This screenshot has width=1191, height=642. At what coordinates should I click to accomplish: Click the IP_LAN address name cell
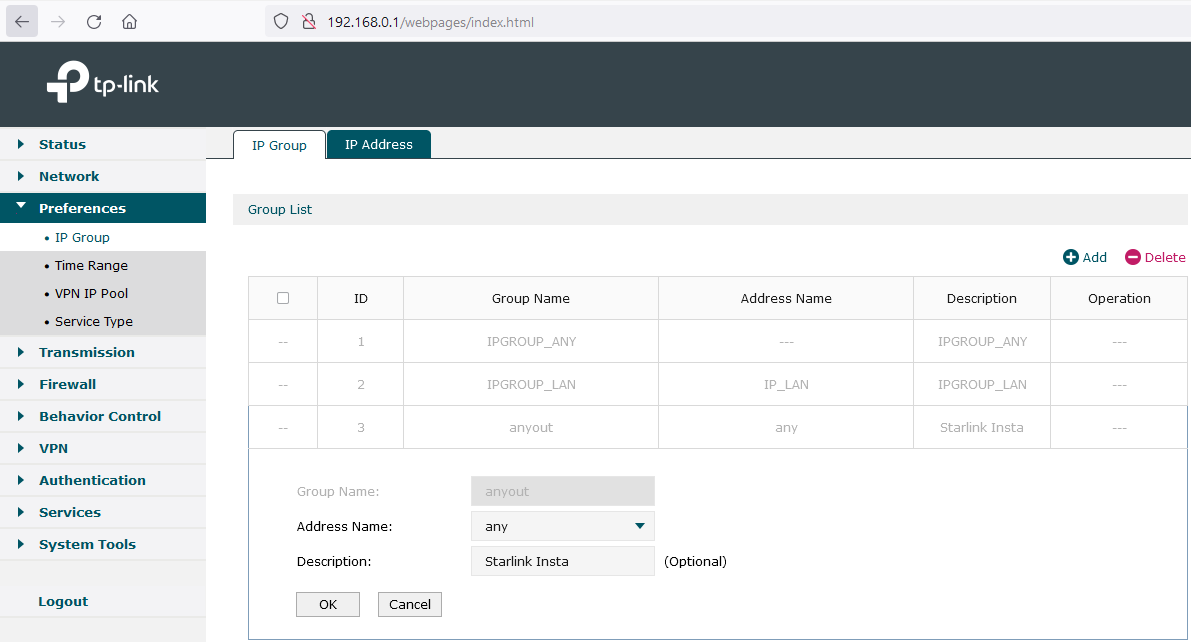[x=786, y=384]
